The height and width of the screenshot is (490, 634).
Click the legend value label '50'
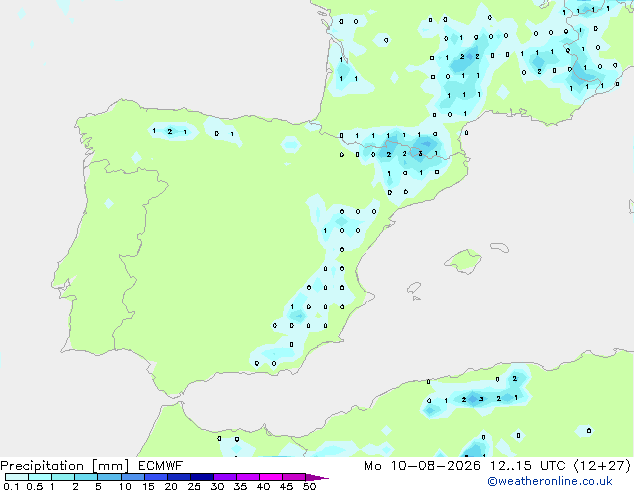click(309, 486)
